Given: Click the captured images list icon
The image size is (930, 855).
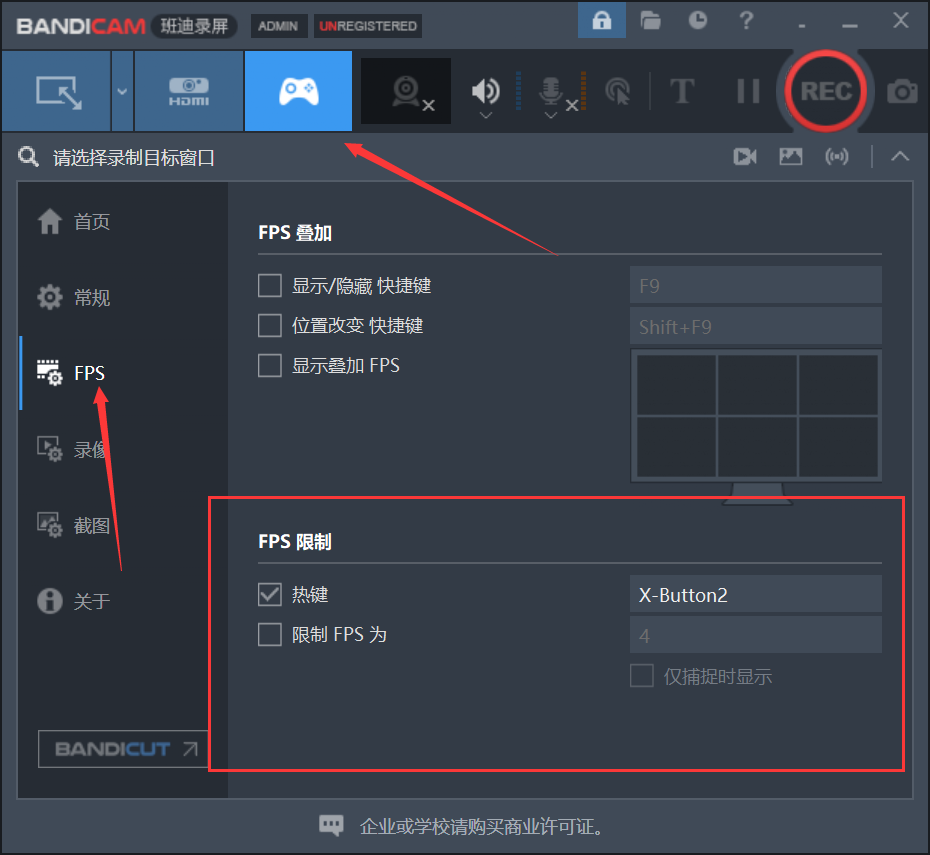Looking at the screenshot, I should pyautogui.click(x=791, y=156).
